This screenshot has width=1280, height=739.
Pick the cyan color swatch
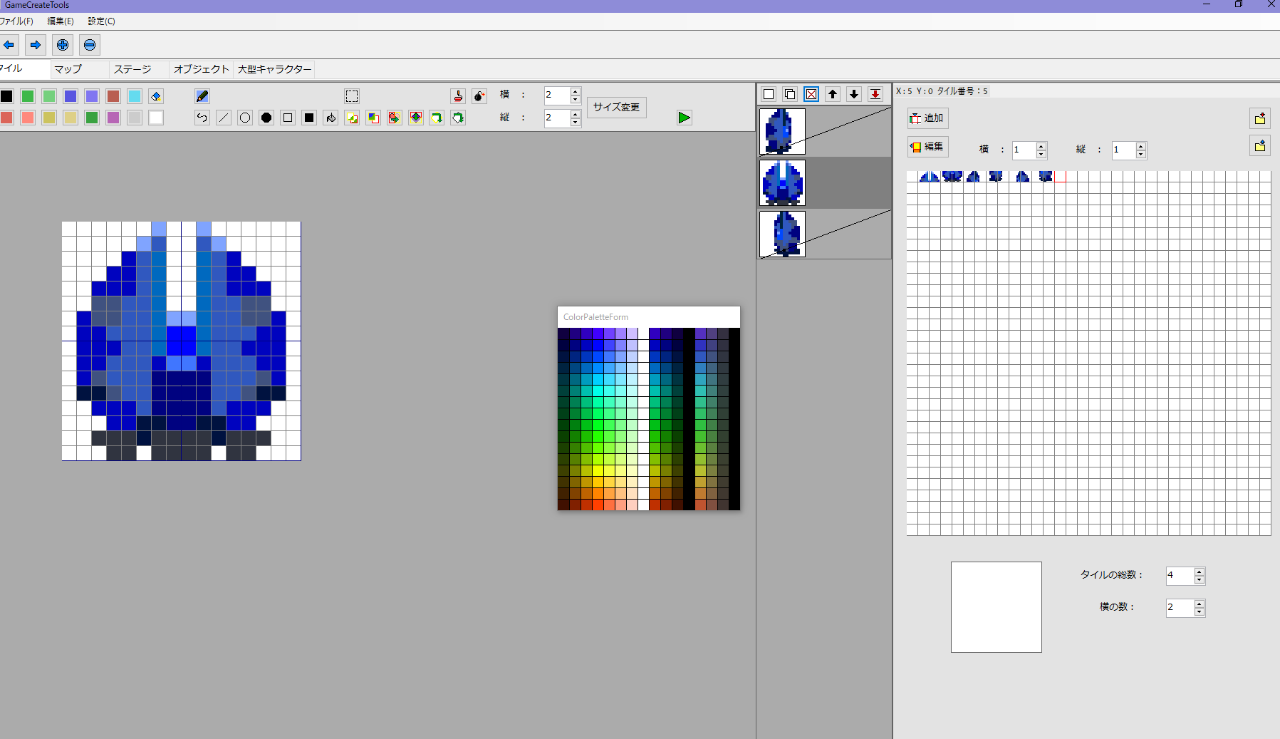point(134,96)
